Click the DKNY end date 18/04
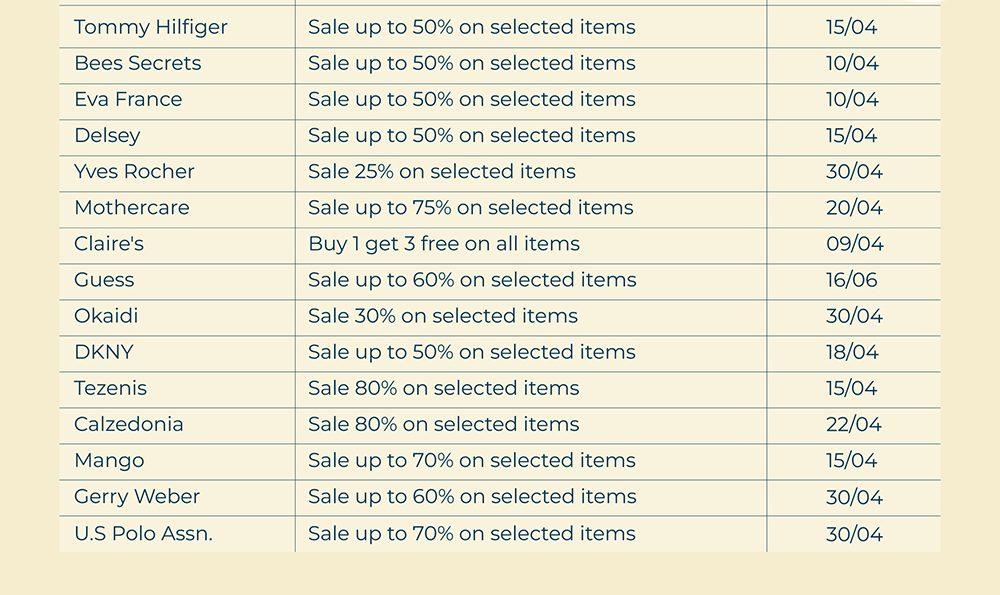 [x=852, y=352]
